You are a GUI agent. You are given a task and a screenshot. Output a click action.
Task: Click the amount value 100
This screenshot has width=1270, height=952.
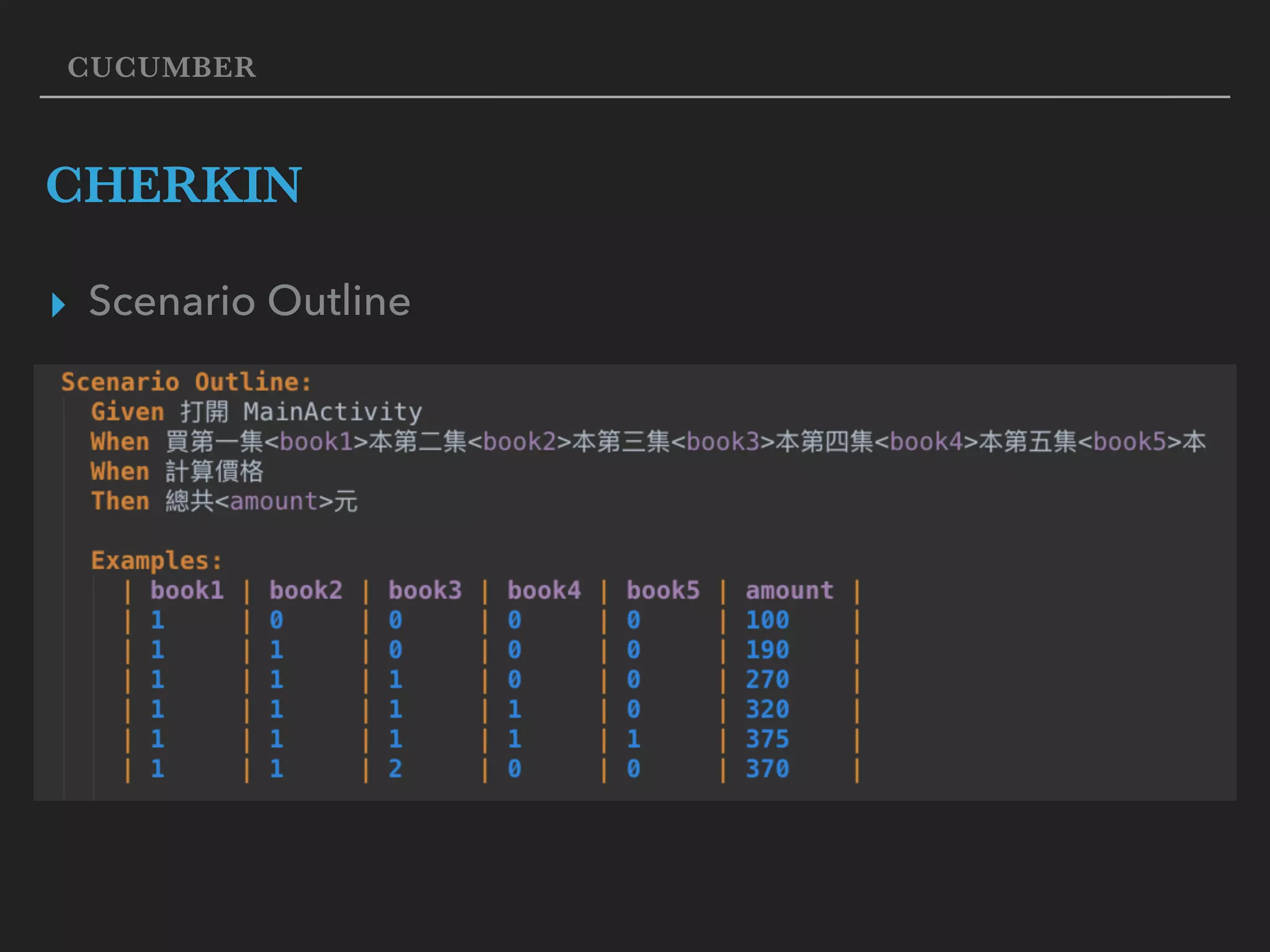pos(767,620)
